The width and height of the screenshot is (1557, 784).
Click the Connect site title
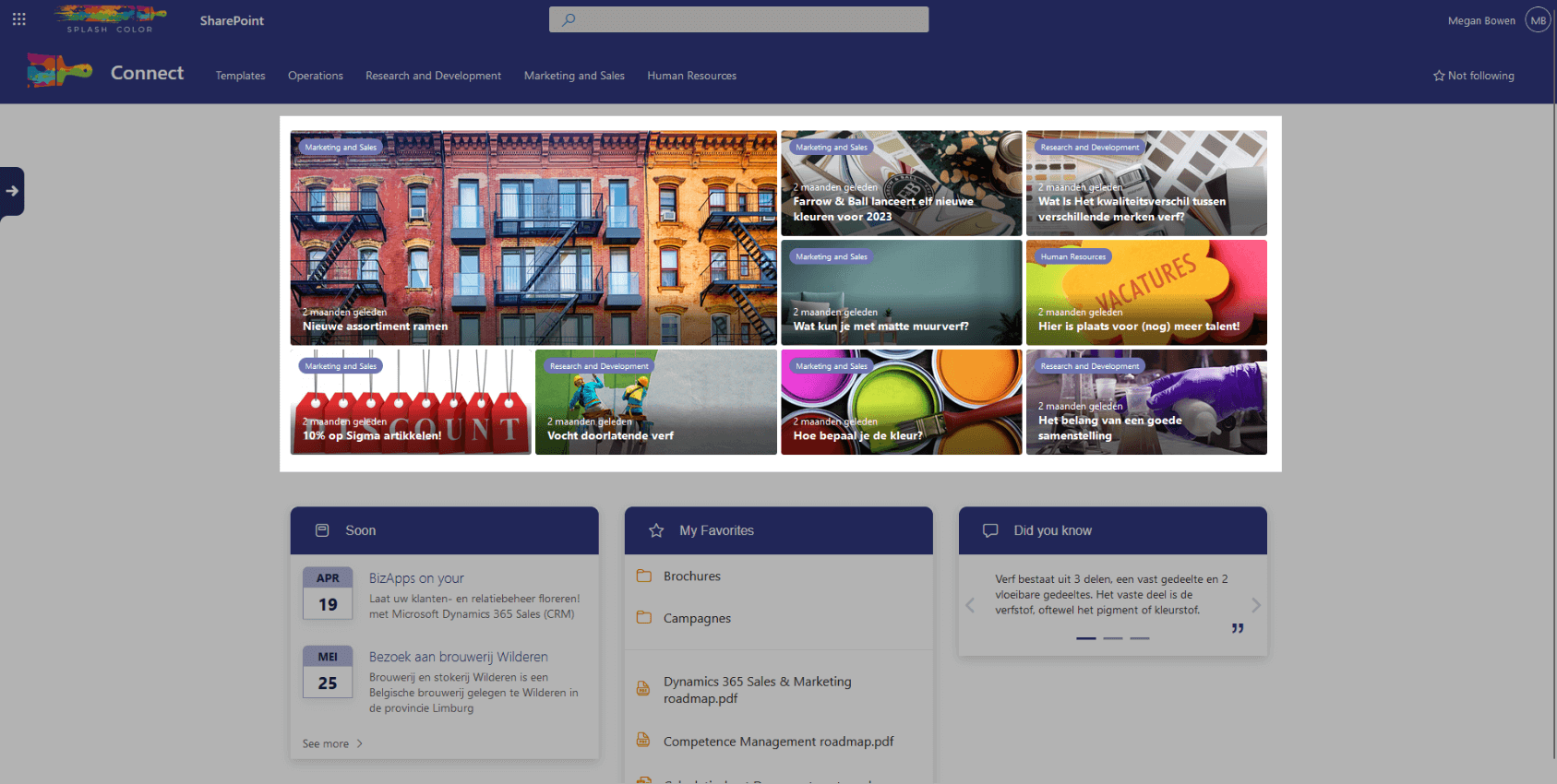[x=147, y=73]
